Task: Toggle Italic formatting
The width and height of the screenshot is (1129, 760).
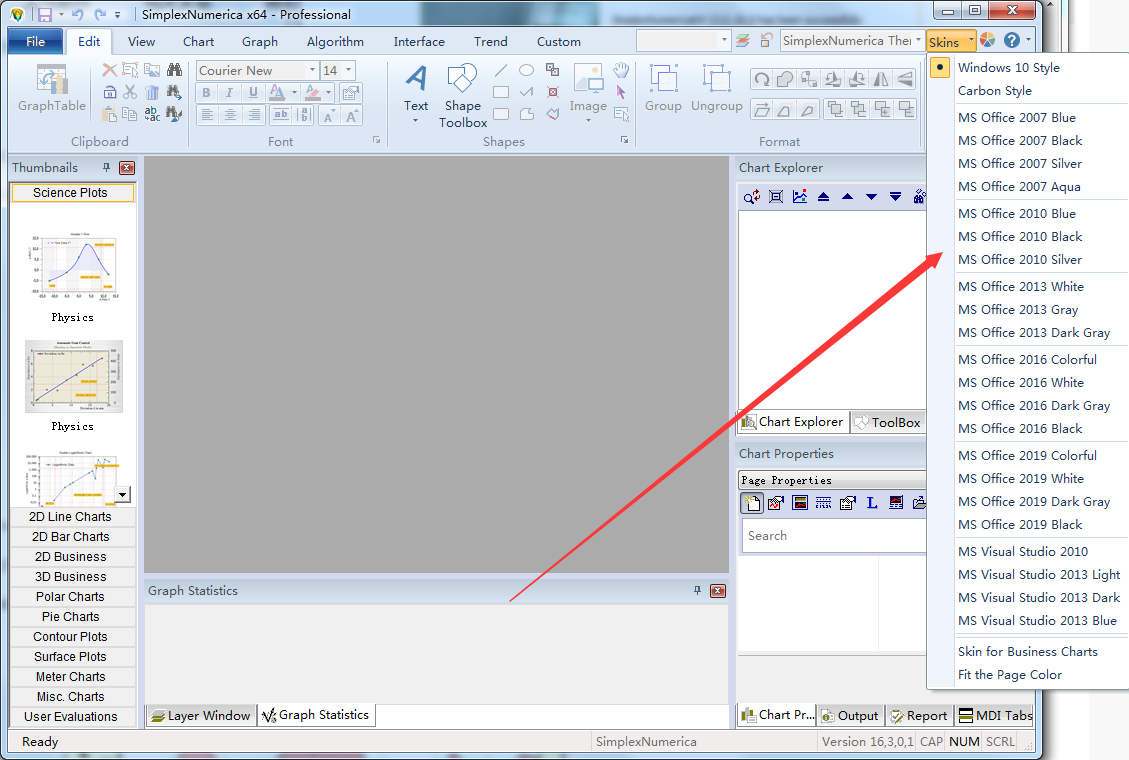Action: 230,92
